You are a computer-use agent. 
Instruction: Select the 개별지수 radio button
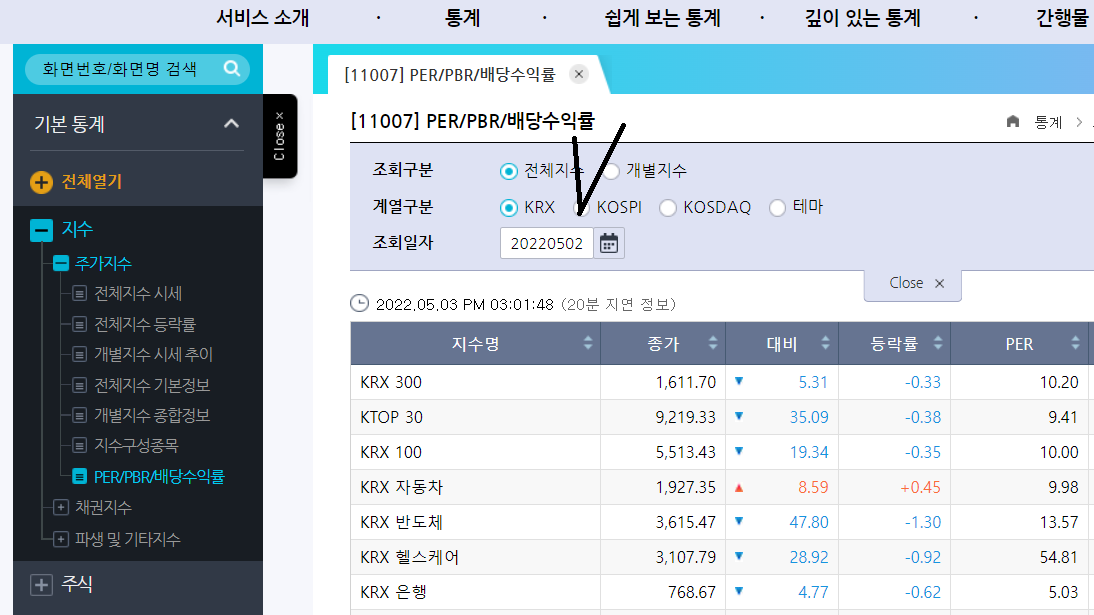click(x=610, y=170)
